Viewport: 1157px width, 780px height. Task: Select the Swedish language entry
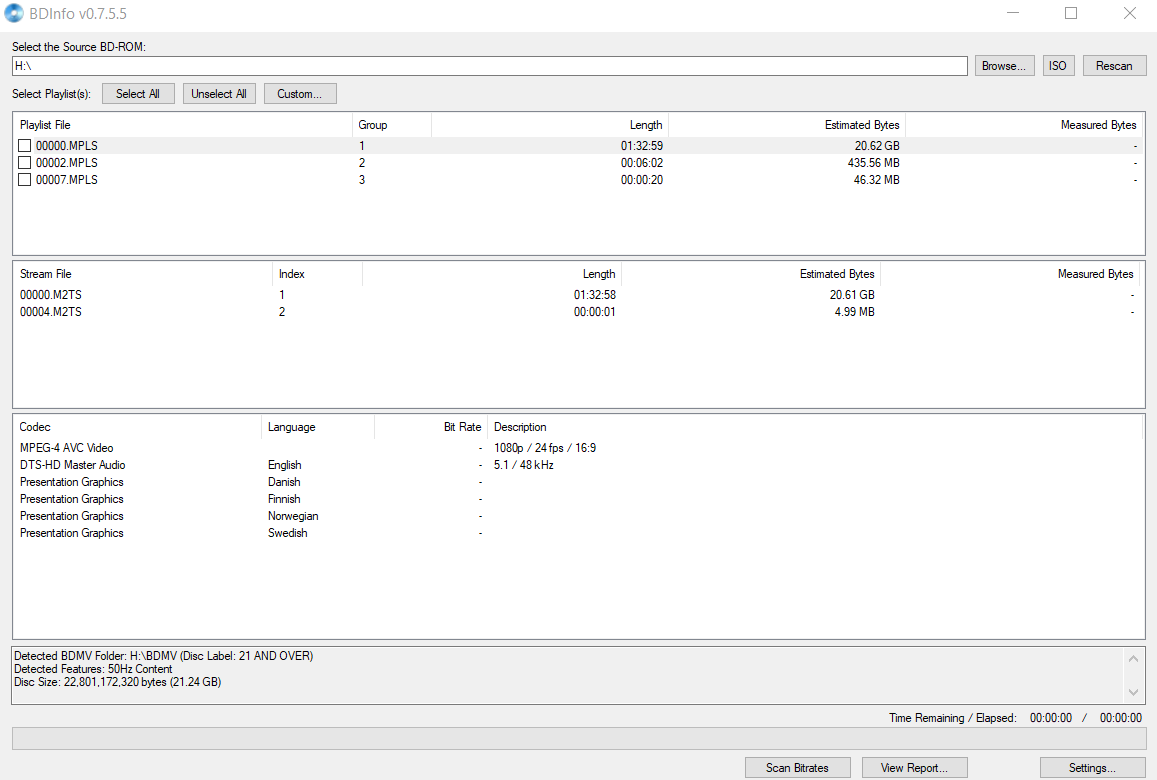coord(288,533)
